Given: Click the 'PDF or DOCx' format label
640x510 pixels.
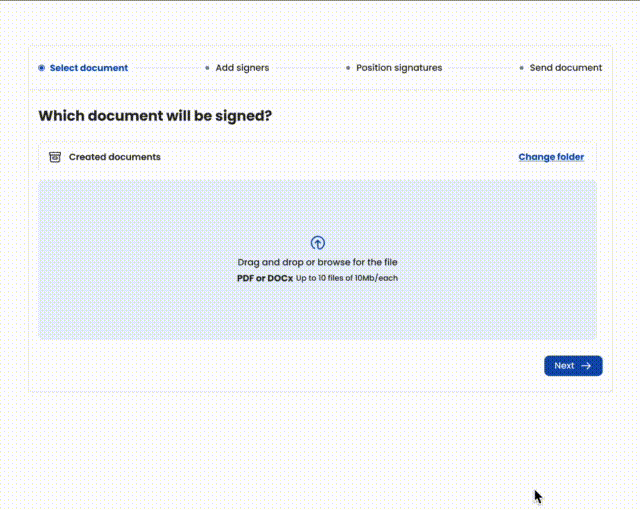Looking at the screenshot, I should coord(264,278).
